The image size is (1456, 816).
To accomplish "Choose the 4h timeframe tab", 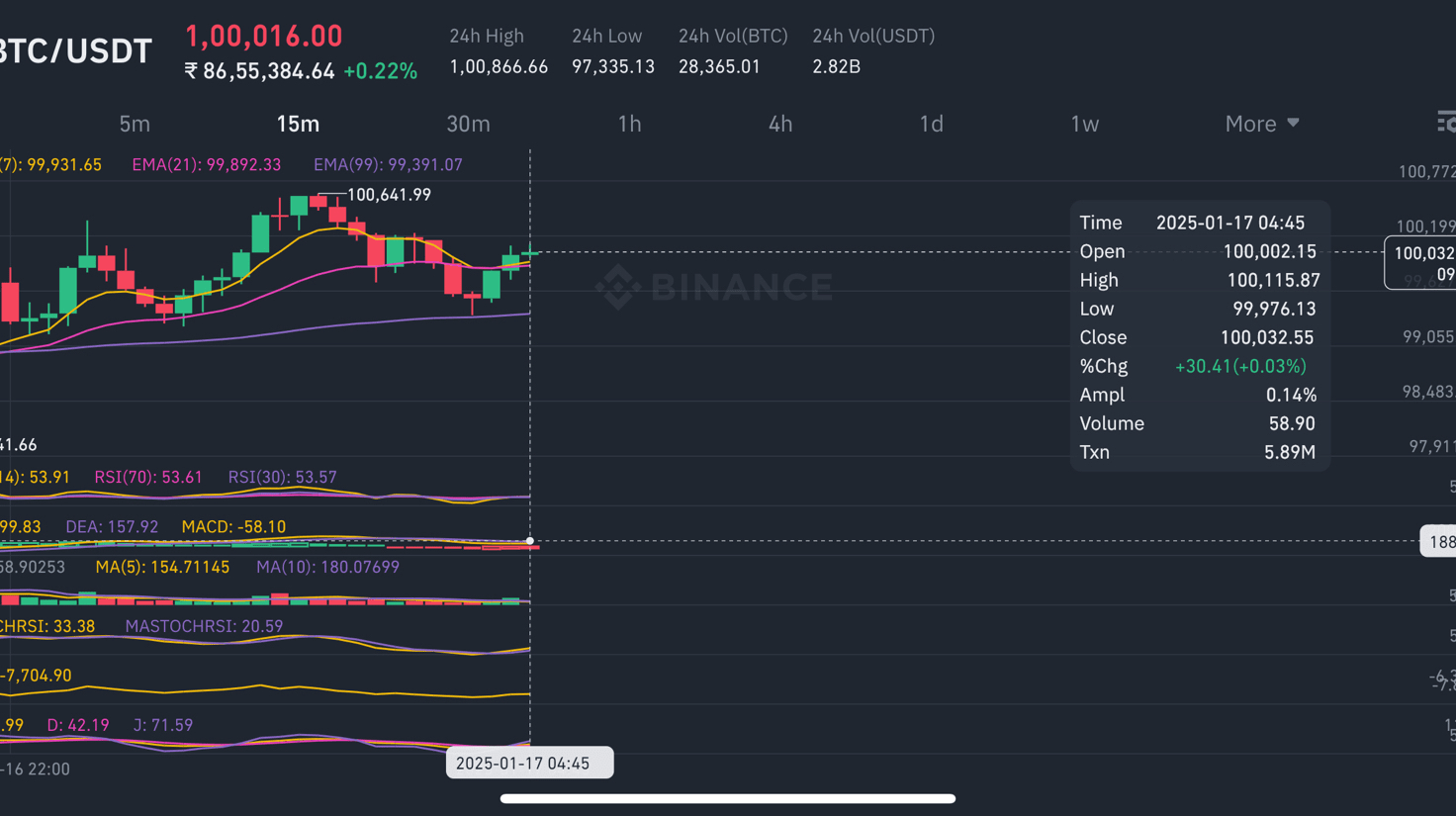I will [x=780, y=124].
